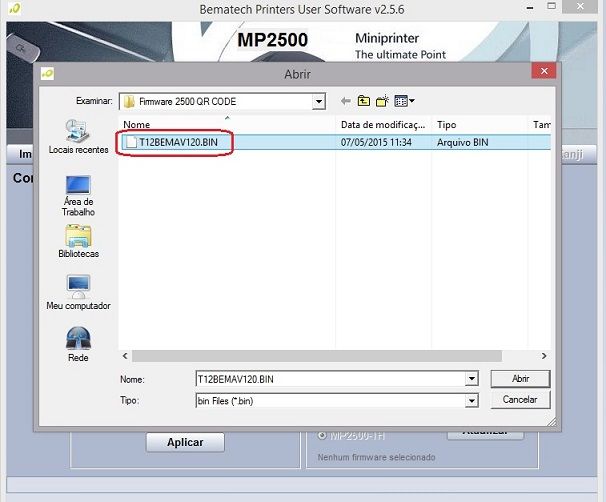
Task: Sort files by Nome column header
Action: tap(226, 125)
